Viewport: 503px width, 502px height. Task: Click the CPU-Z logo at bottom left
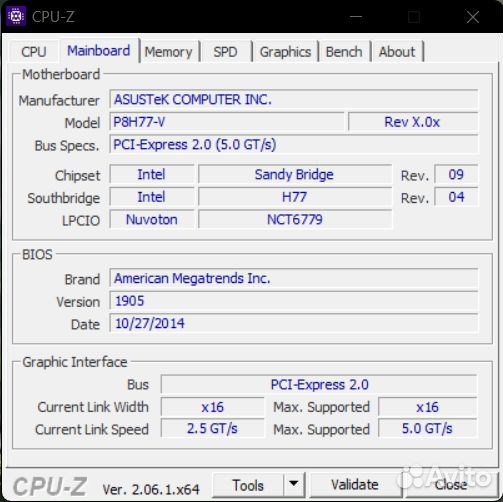pos(50,487)
